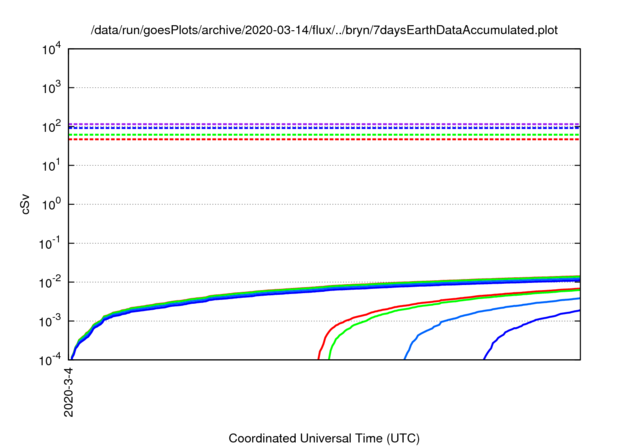Select the 10^4 y-axis tick label

click(53, 49)
